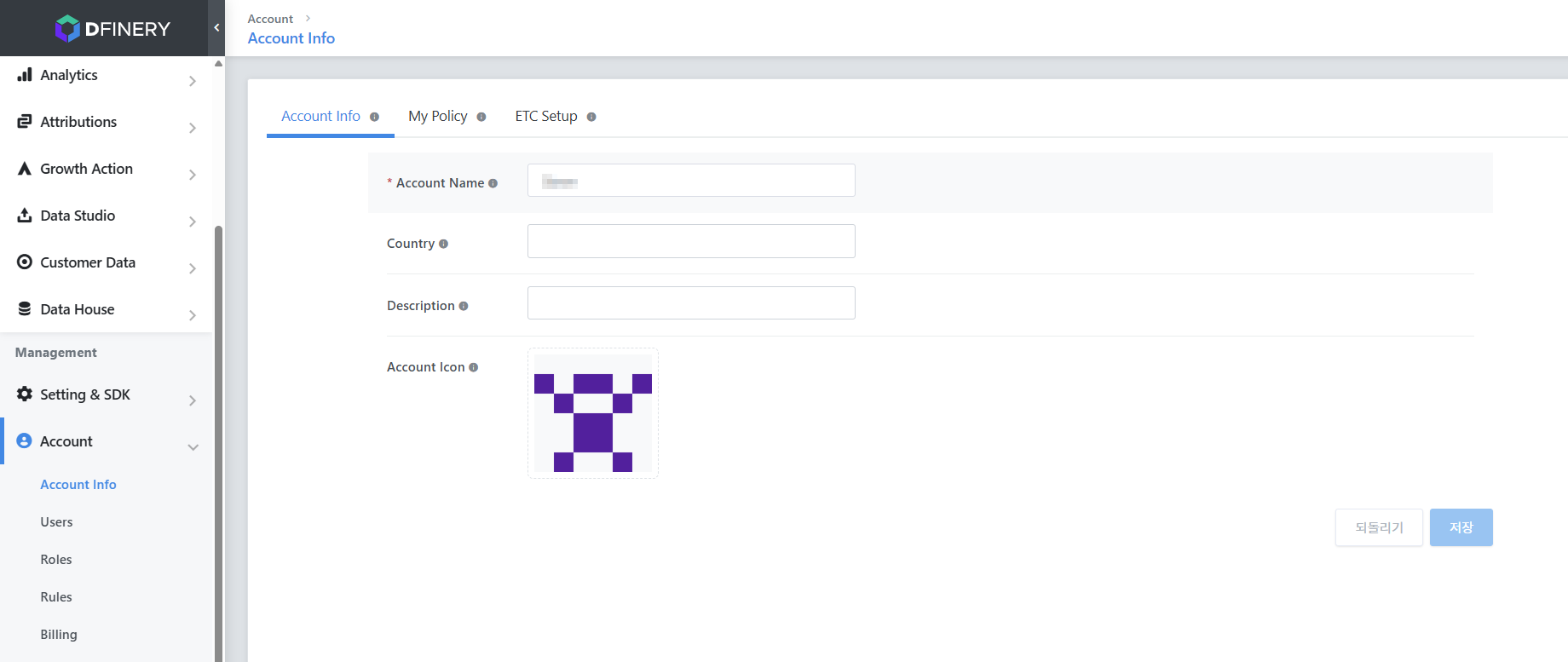Expand the Setting & SDK submenu chevron
Screen dimensions: 1568x662
click(x=193, y=400)
